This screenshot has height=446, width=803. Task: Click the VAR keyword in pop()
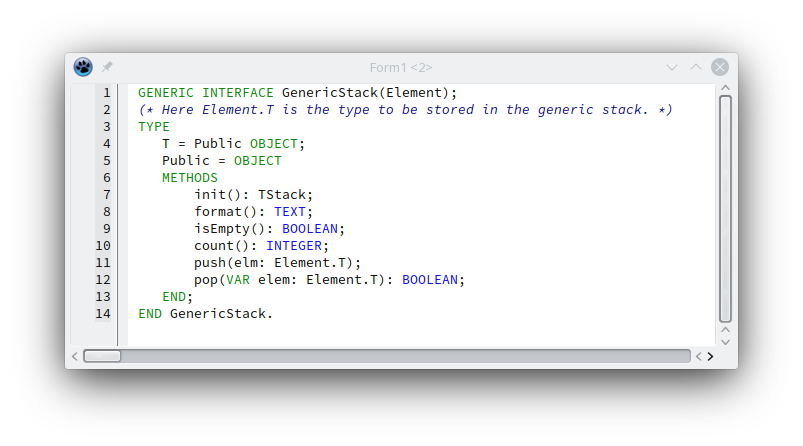point(238,280)
